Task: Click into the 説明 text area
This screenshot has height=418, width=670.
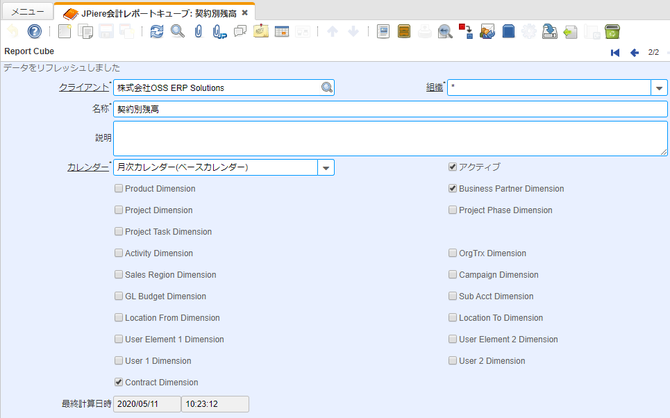Action: [390, 138]
